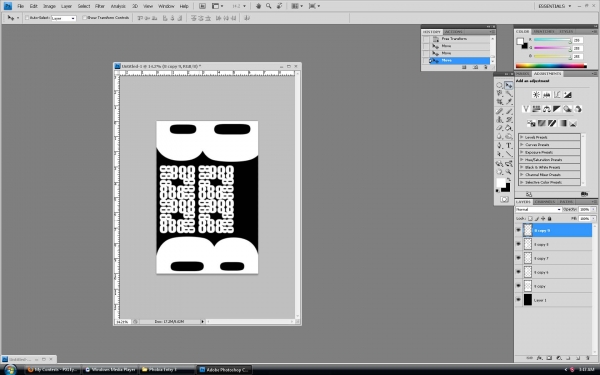Open the Normal blend mode dropdown
600x375 pixels.
538,209
